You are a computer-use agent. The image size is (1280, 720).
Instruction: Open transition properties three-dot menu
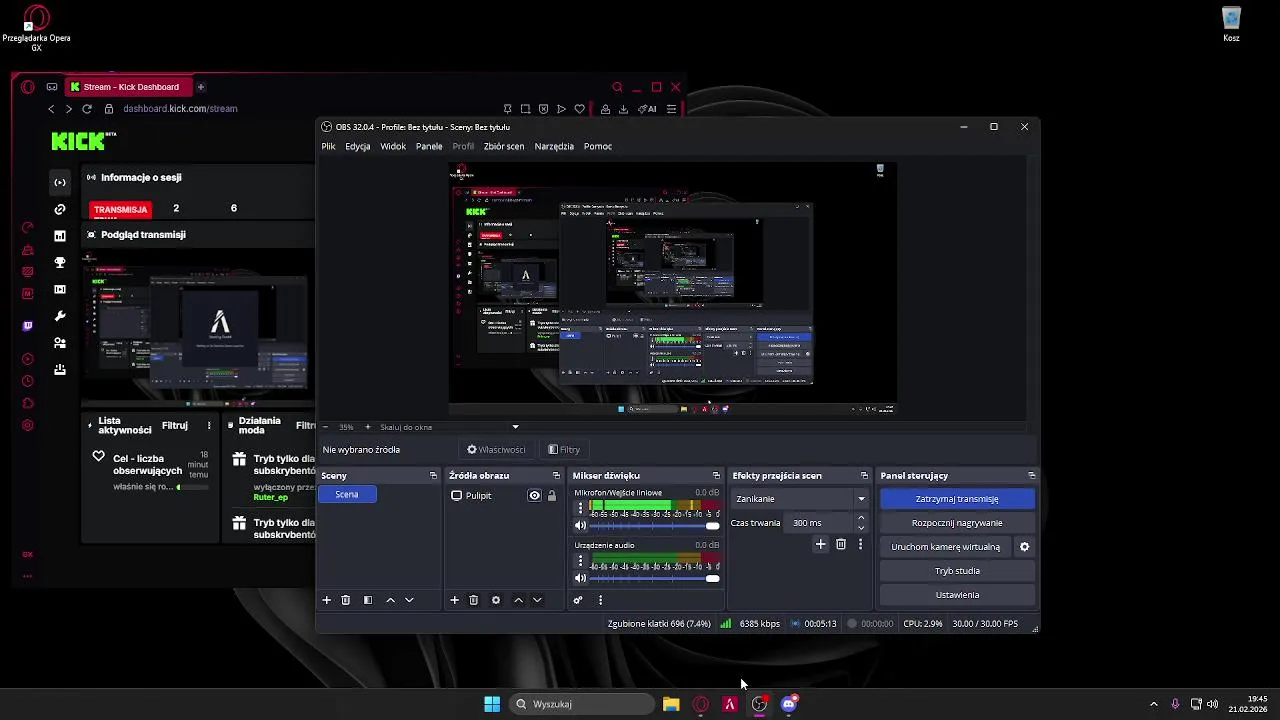point(860,544)
